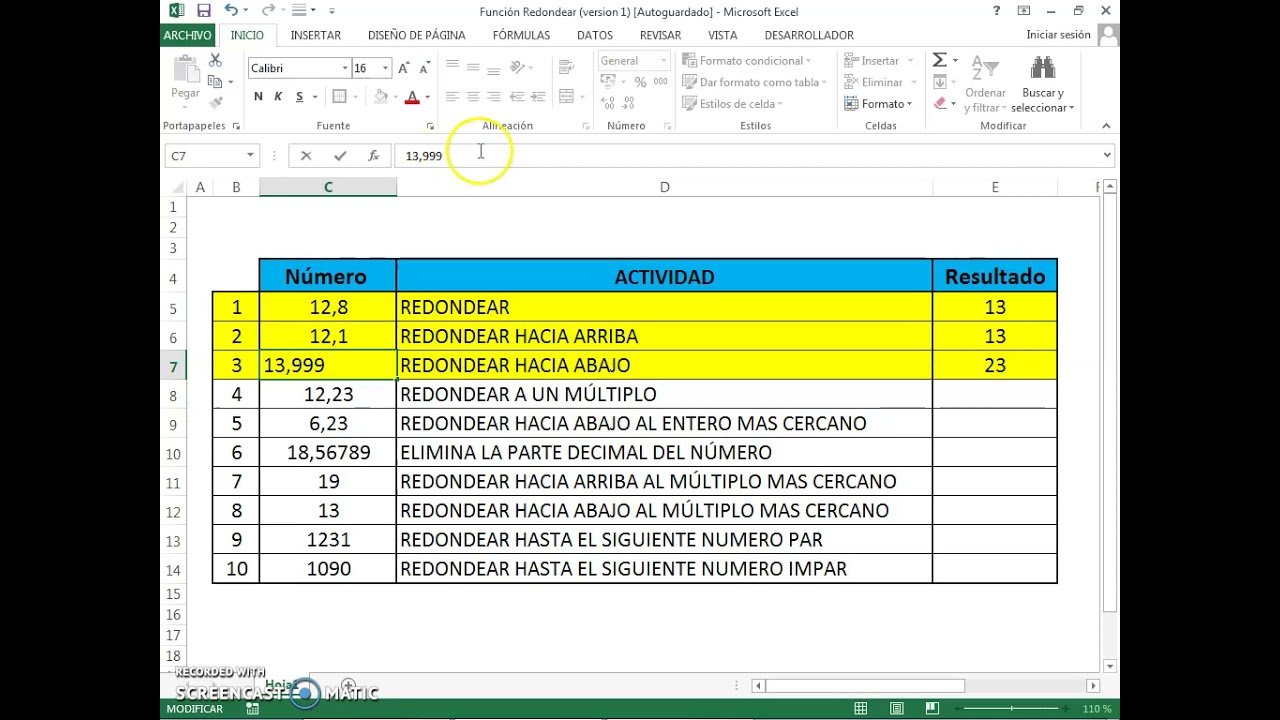Center cell text horizontally

pos(473,97)
